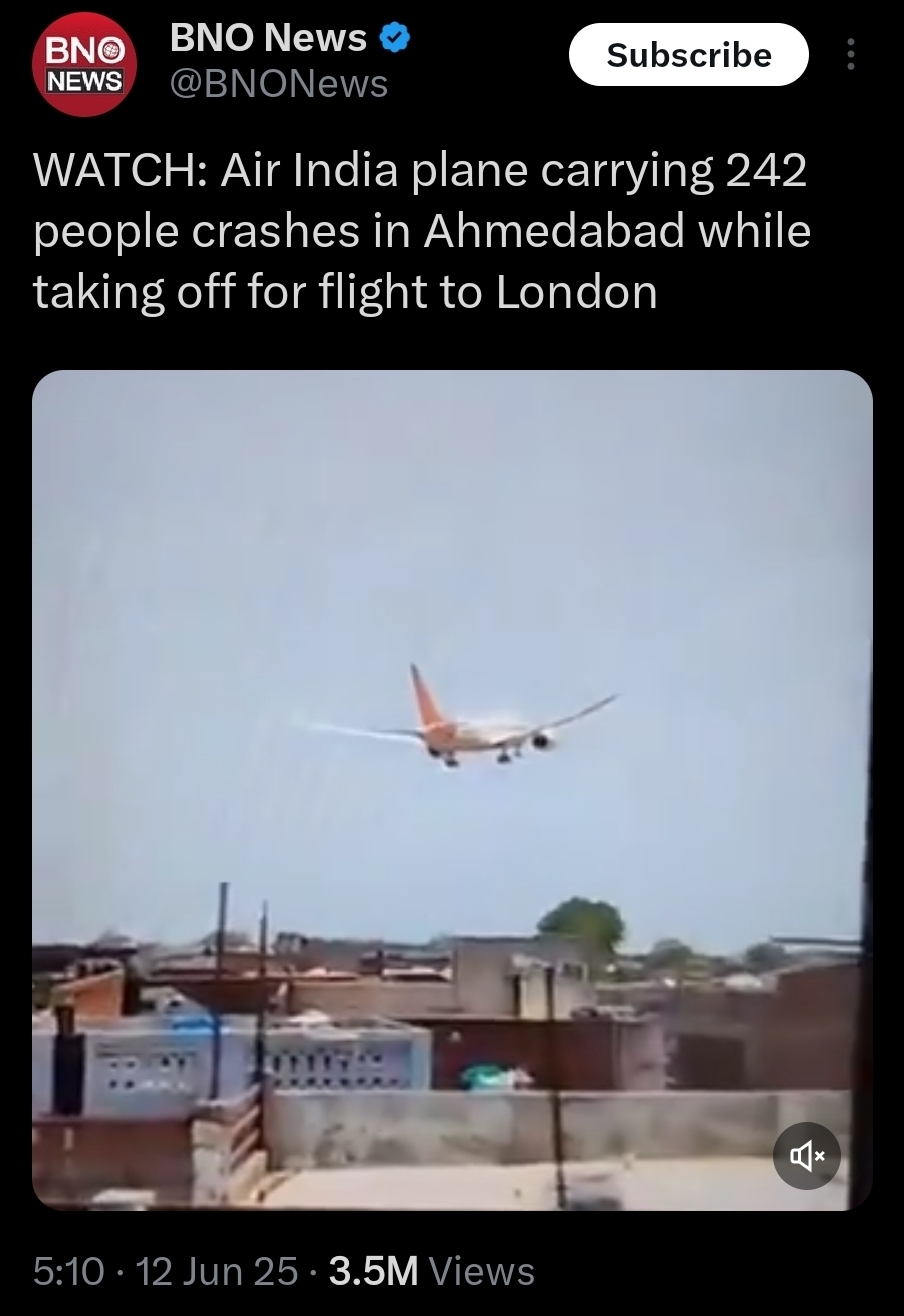
Task: Click the tweet text about Air India
Action: (421, 231)
